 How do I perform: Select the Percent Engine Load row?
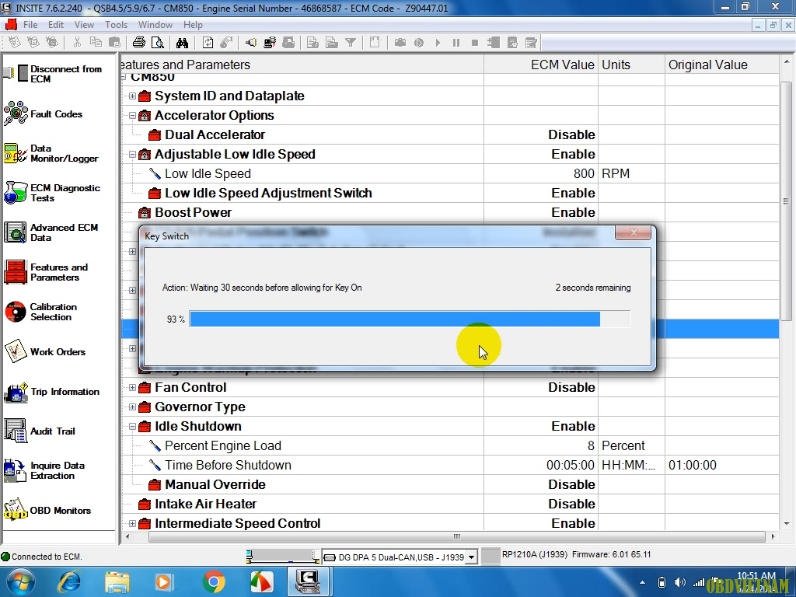click(x=450, y=446)
